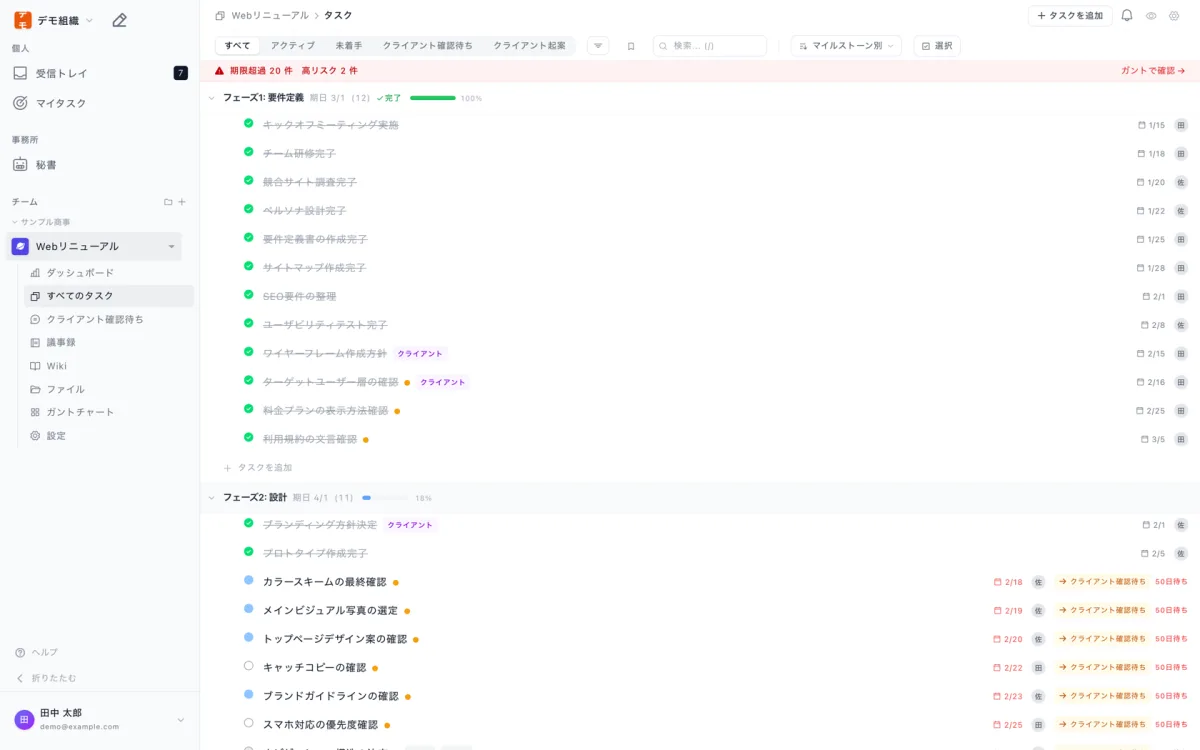1200x750 pixels.
Task: Uncheck completed task 競合サイト調査完了
Action: [249, 181]
